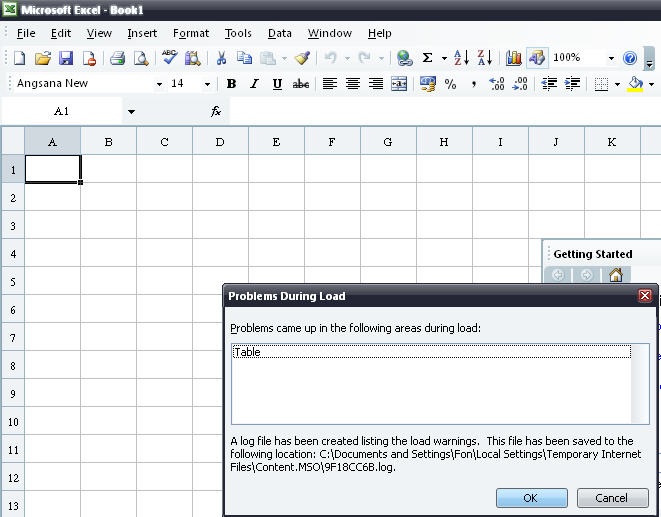The height and width of the screenshot is (517, 661).
Task: Open the zoom 100% dropdown
Action: (611, 58)
